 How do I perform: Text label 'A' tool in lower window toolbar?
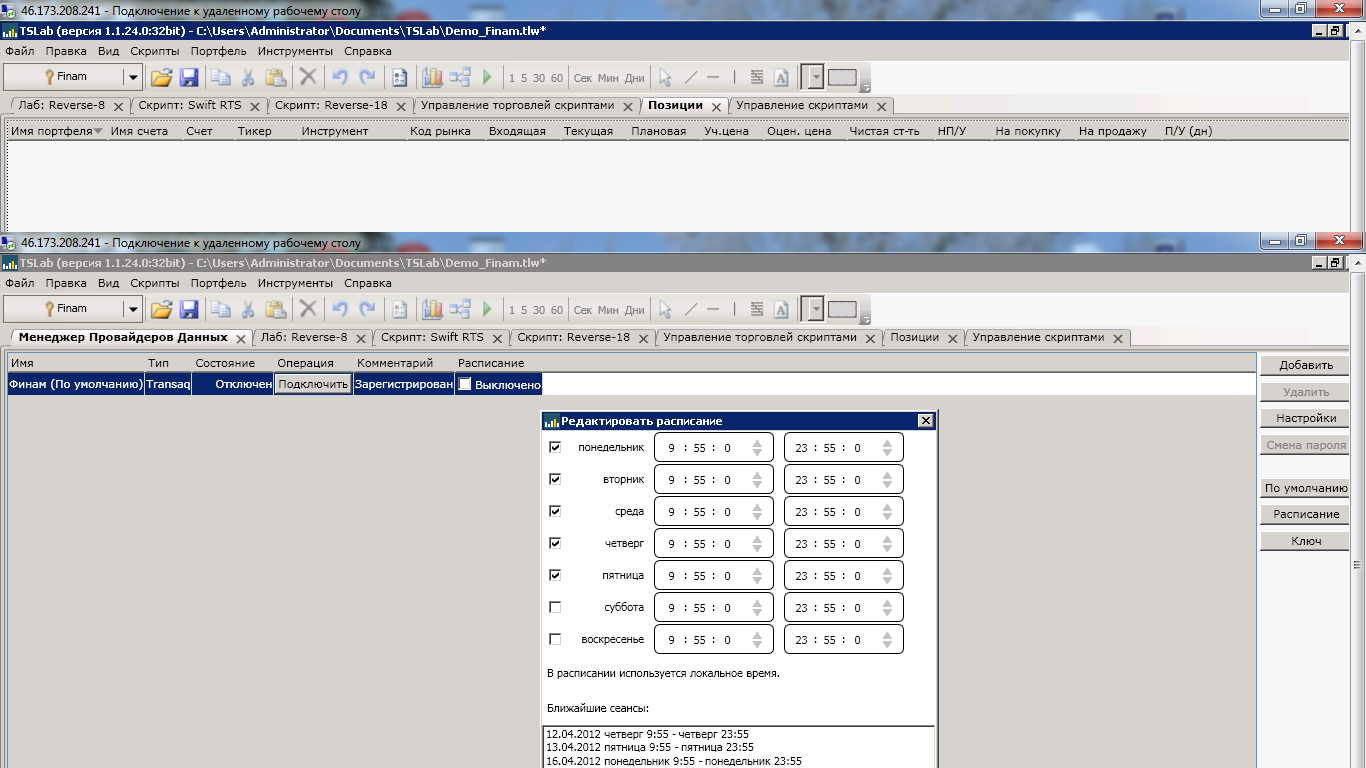point(782,309)
